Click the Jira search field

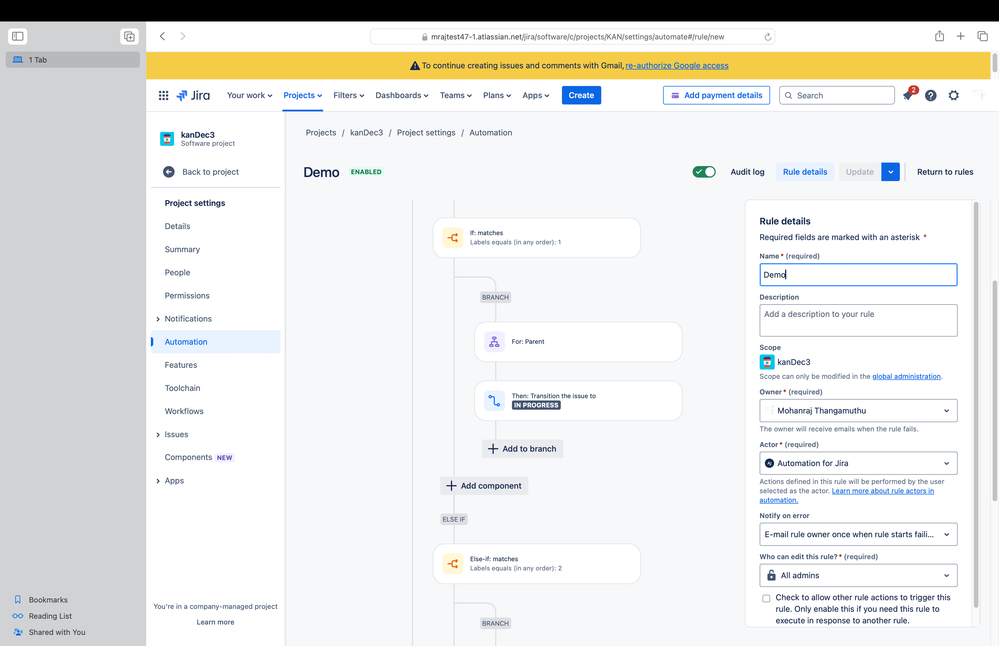(837, 96)
